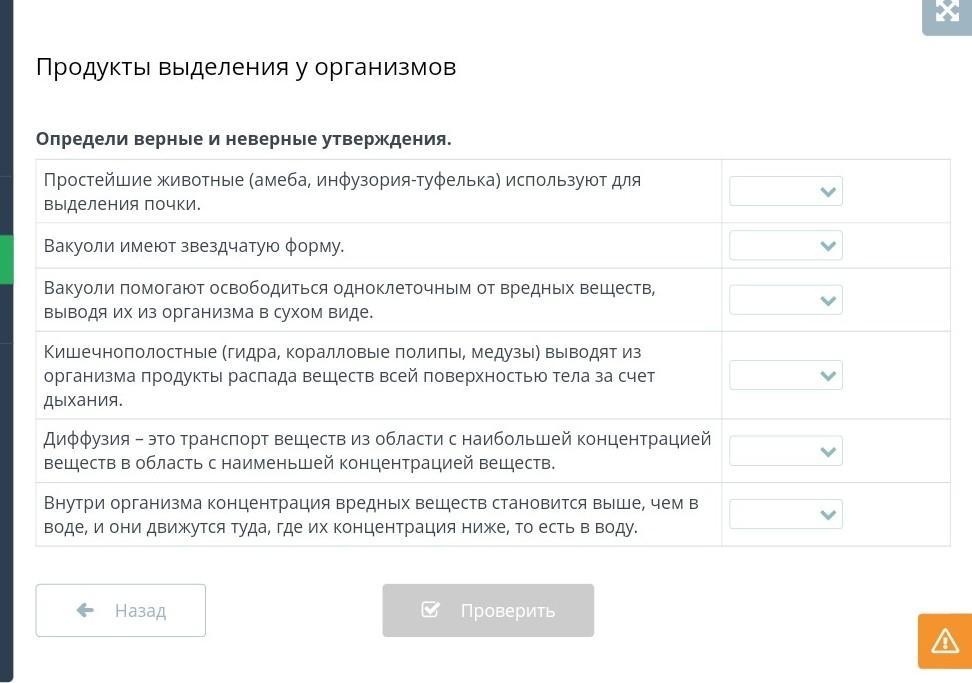972x683 pixels.
Task: Click the 'Диффузия – это транспорт' statement text
Action: (377, 451)
